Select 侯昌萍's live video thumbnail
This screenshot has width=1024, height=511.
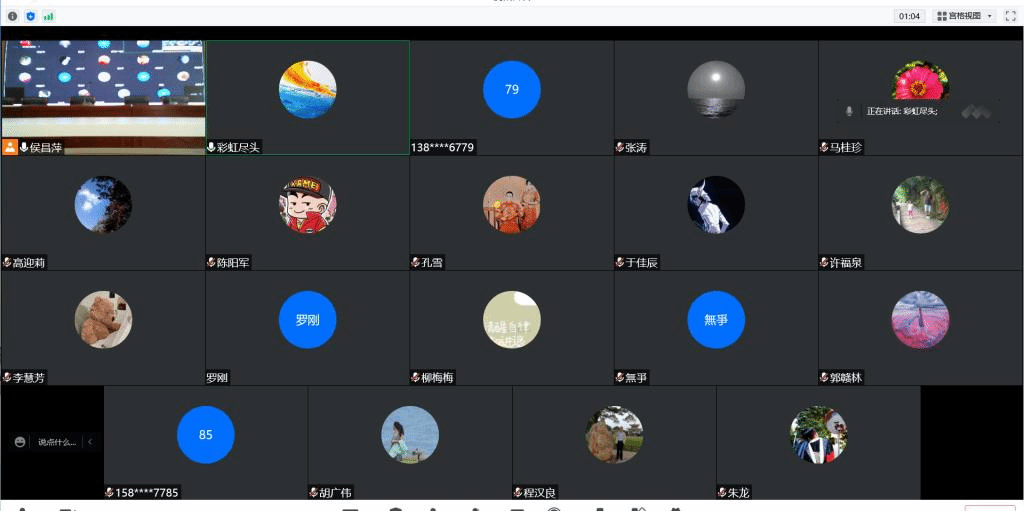[x=103, y=89]
